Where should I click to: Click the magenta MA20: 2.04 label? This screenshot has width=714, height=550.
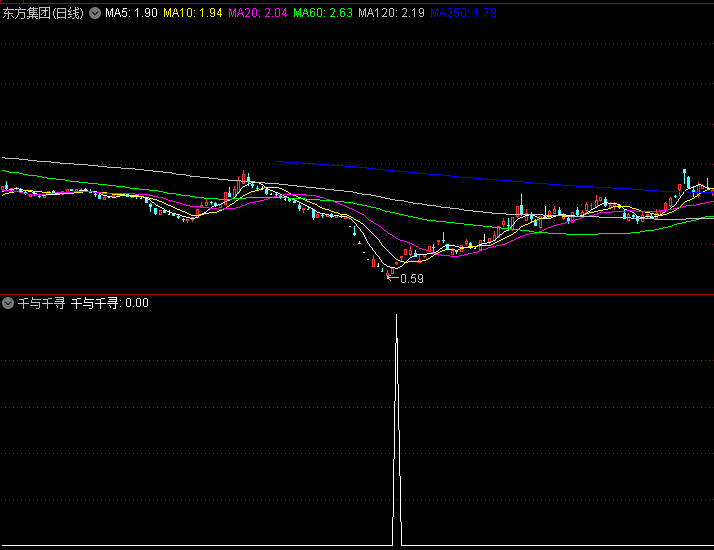pos(257,13)
